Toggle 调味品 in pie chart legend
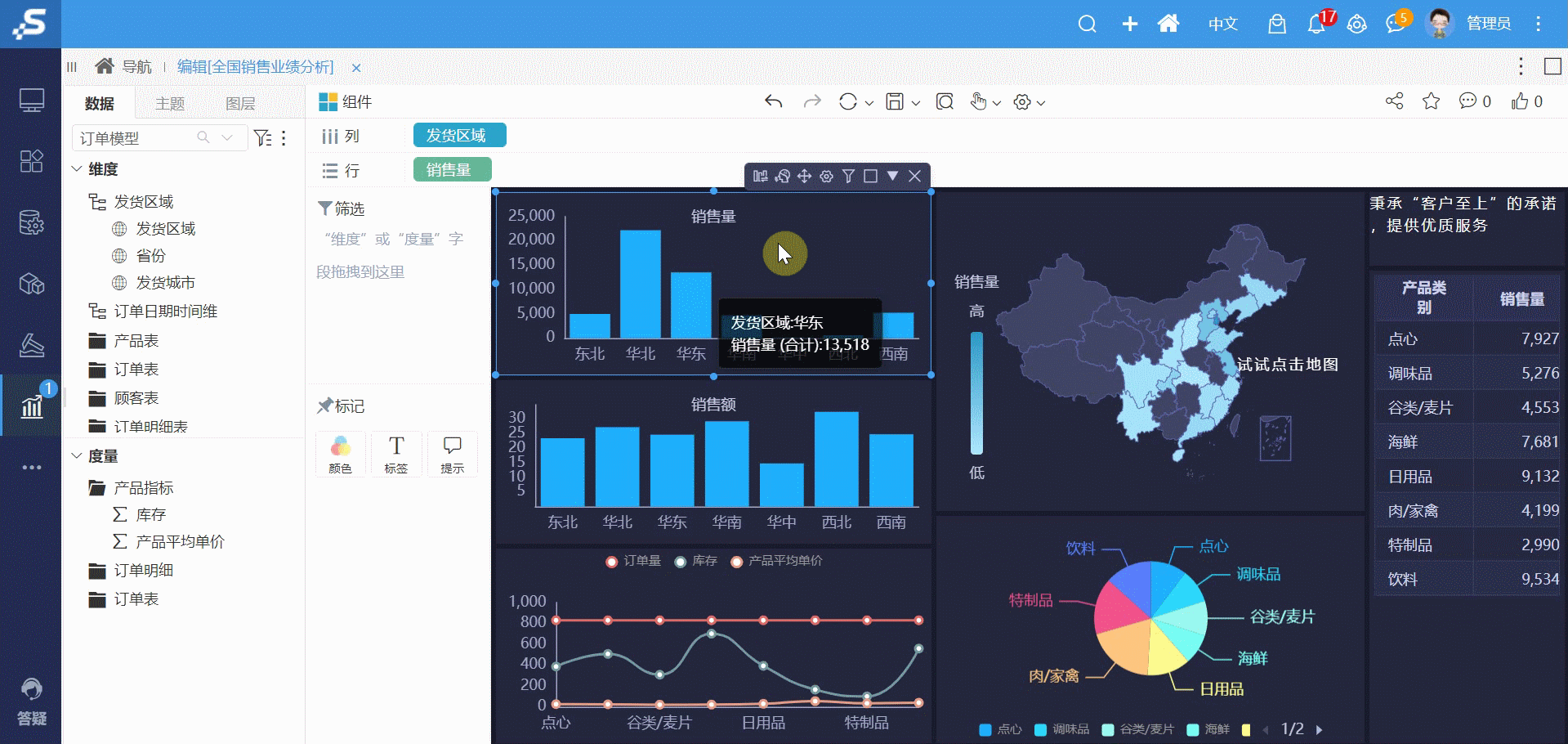The image size is (1568, 744). [x=1062, y=729]
